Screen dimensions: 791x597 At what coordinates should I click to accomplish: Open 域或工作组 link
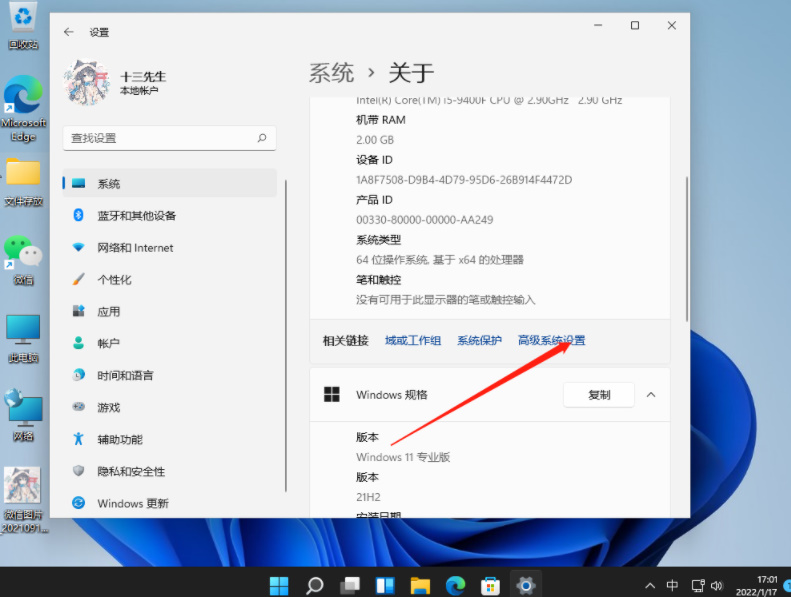[413, 341]
